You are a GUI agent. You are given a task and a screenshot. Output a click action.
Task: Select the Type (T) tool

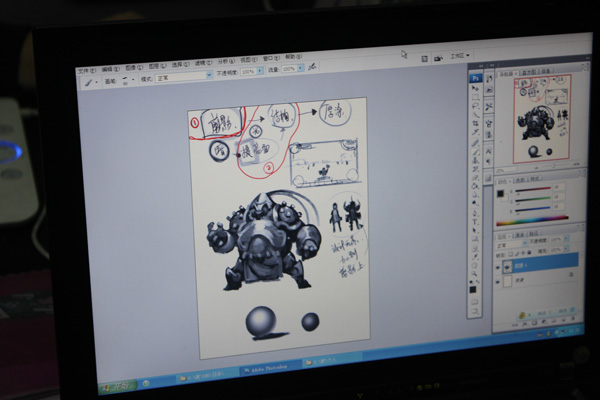coord(475,222)
